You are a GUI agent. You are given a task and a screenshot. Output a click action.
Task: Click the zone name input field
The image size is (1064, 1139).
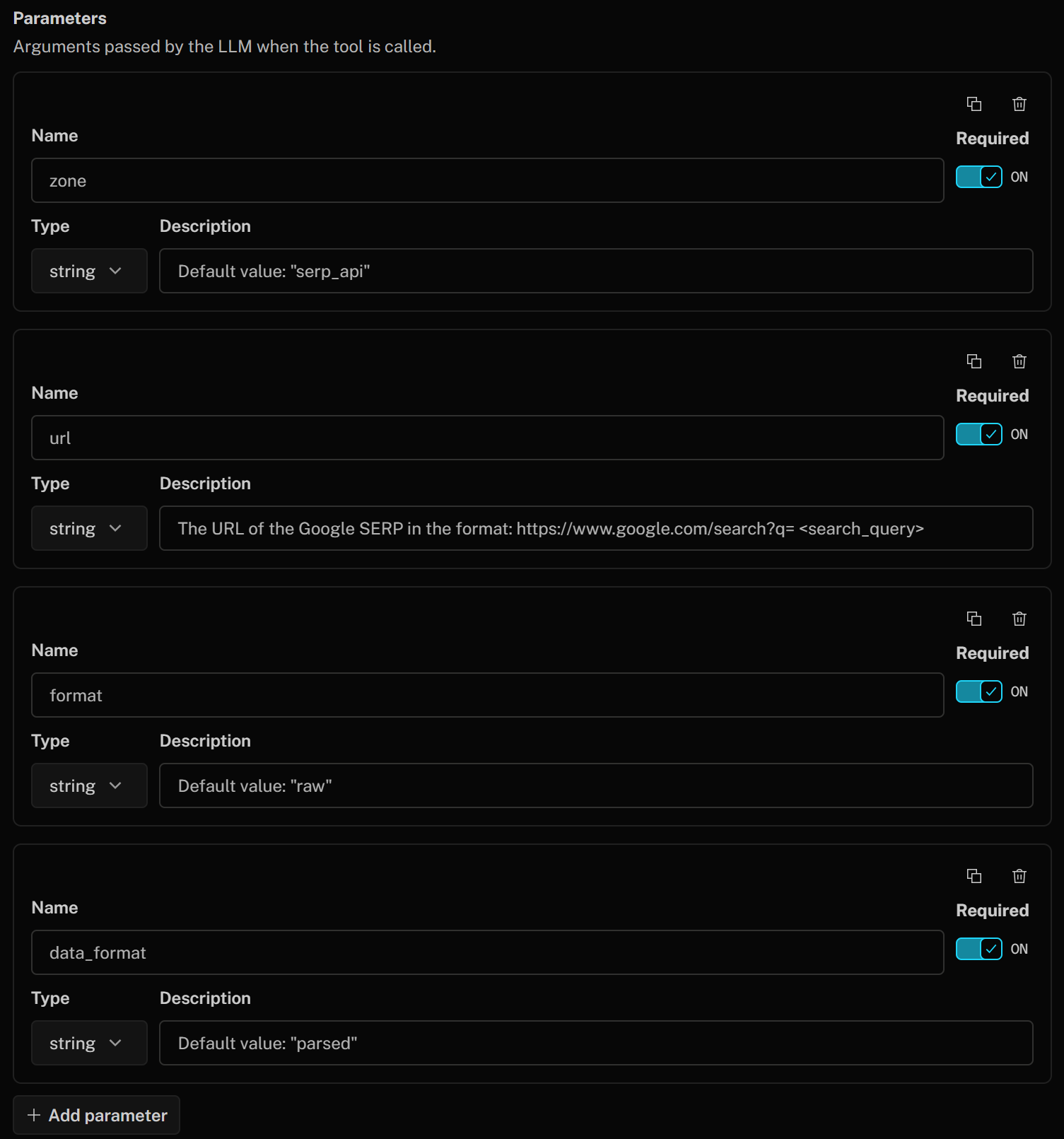tap(487, 180)
